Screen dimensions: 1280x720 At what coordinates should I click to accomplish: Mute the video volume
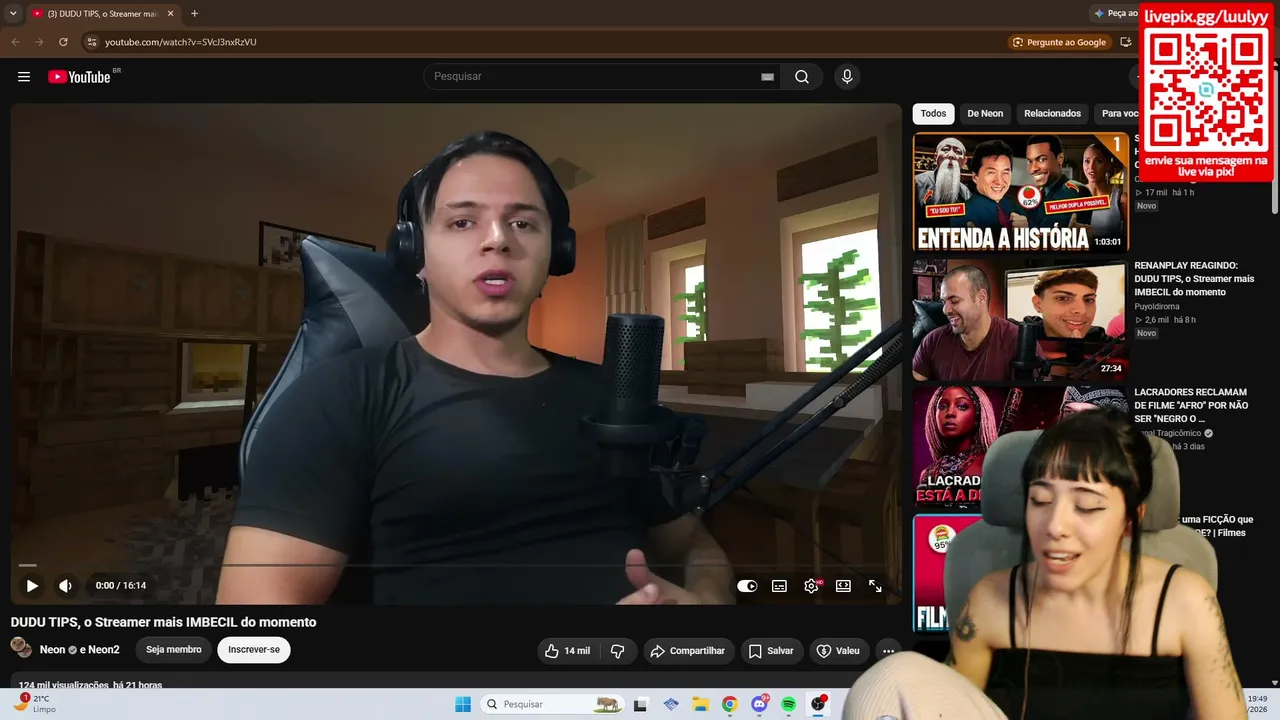pos(65,586)
